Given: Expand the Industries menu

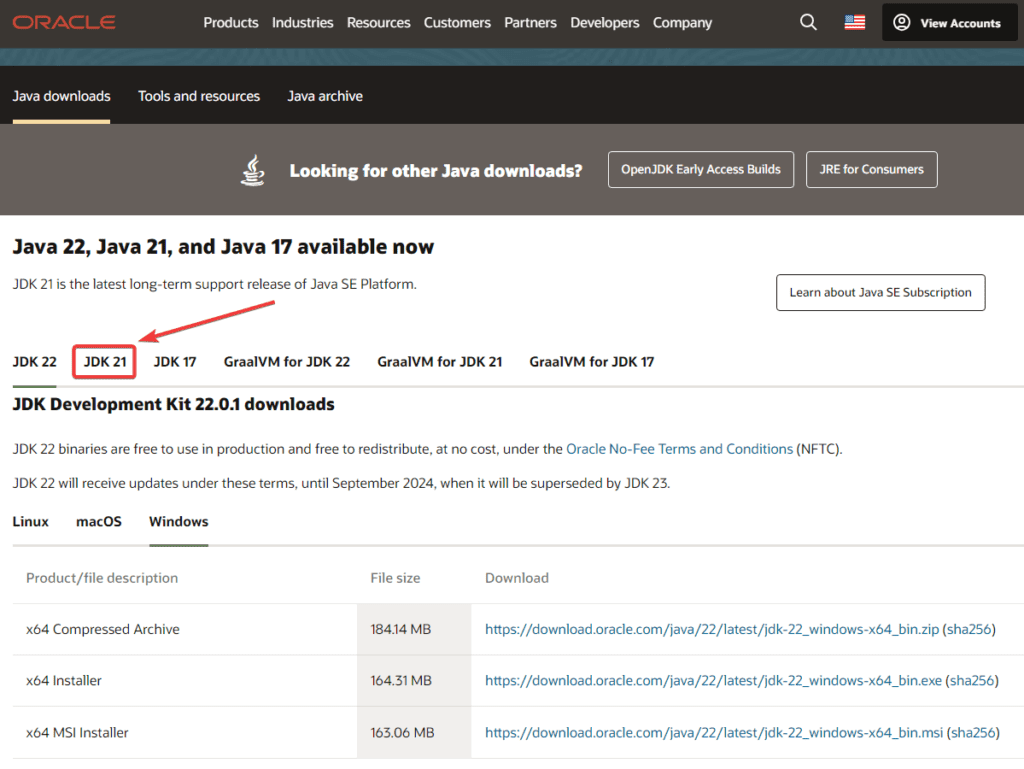Looking at the screenshot, I should pyautogui.click(x=303, y=22).
